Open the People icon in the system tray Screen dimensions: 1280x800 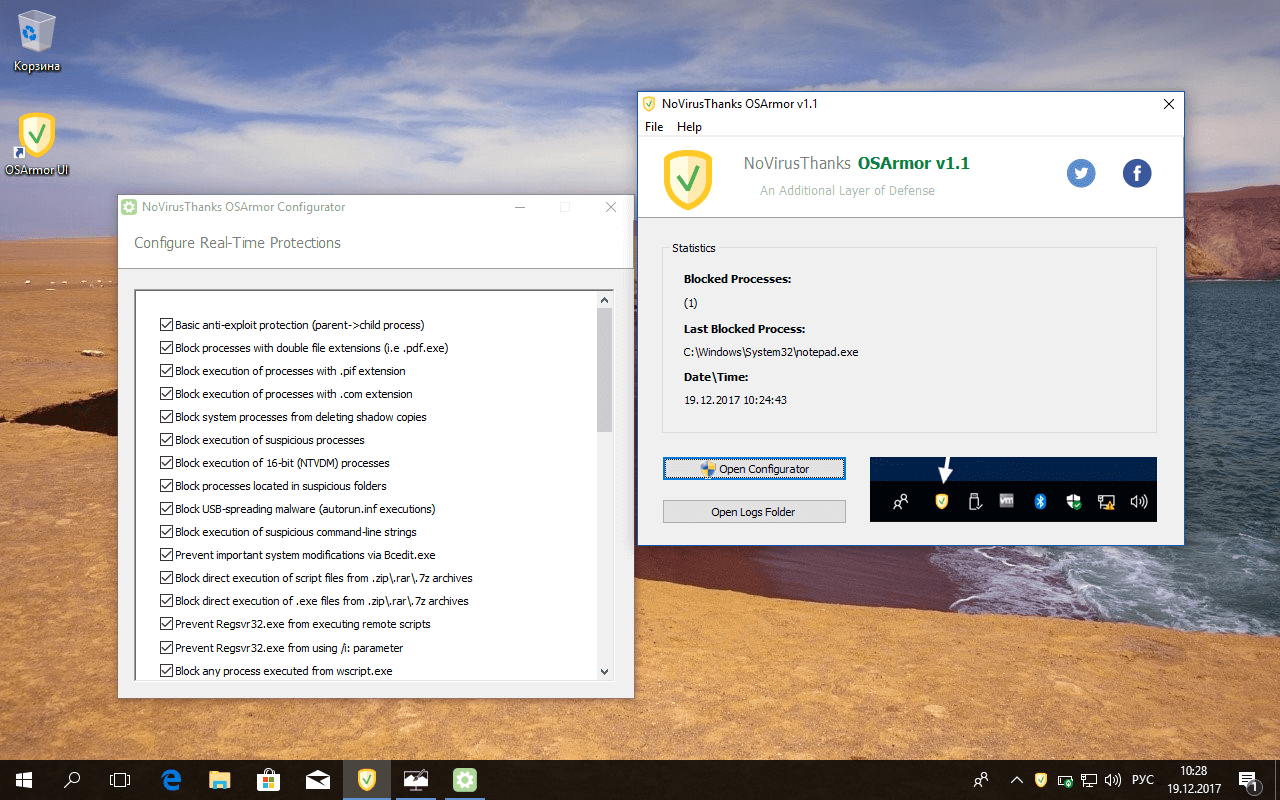982,780
